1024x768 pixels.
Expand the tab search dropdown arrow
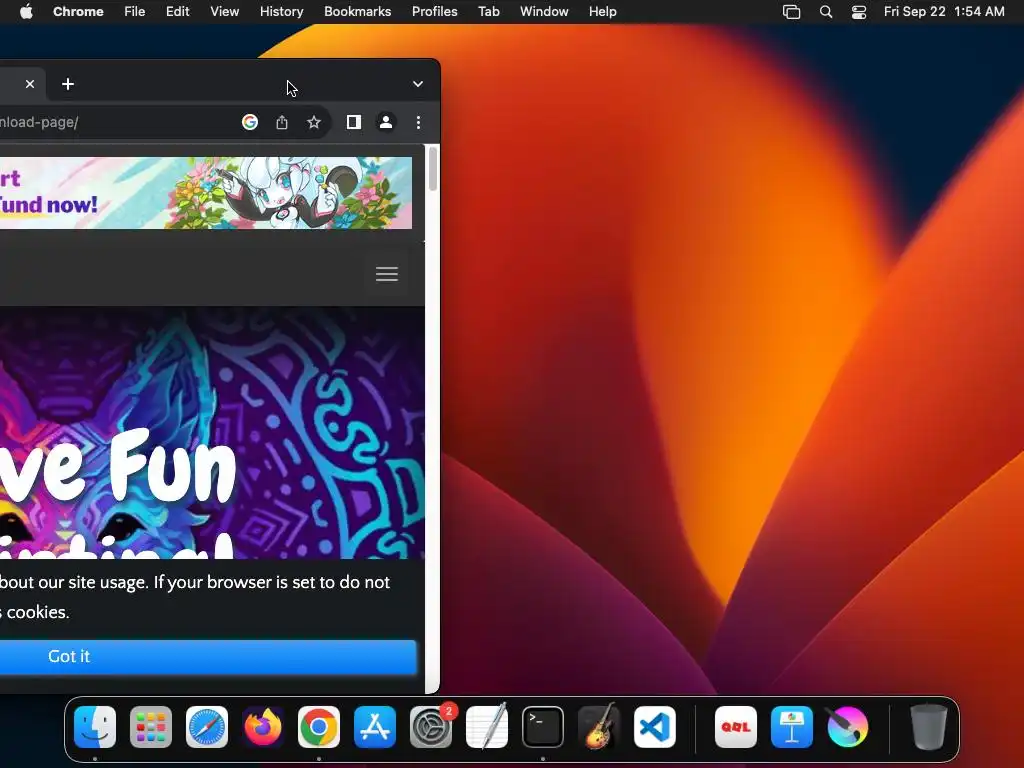click(418, 84)
